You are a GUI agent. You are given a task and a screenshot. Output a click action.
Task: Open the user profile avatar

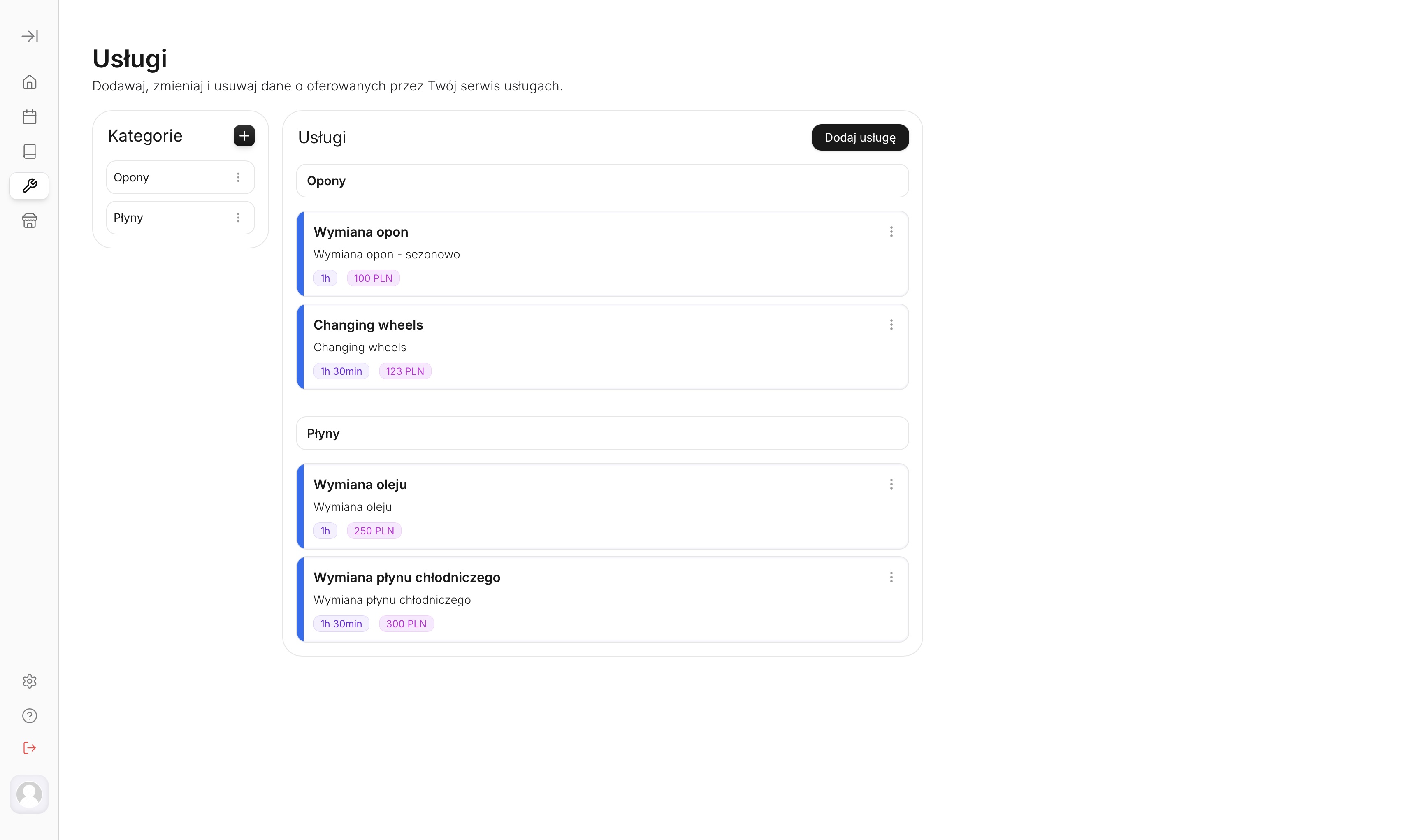point(30,794)
